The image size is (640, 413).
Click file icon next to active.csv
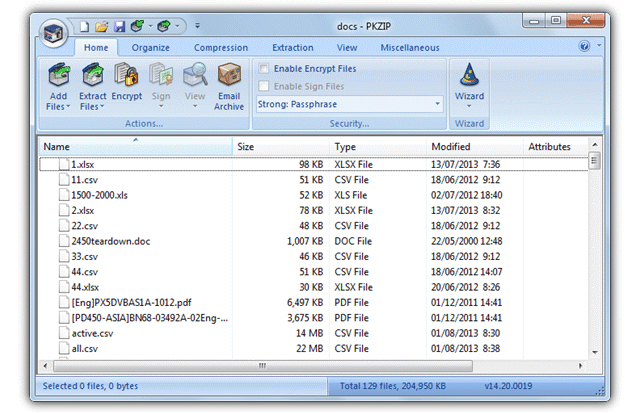click(x=64, y=333)
